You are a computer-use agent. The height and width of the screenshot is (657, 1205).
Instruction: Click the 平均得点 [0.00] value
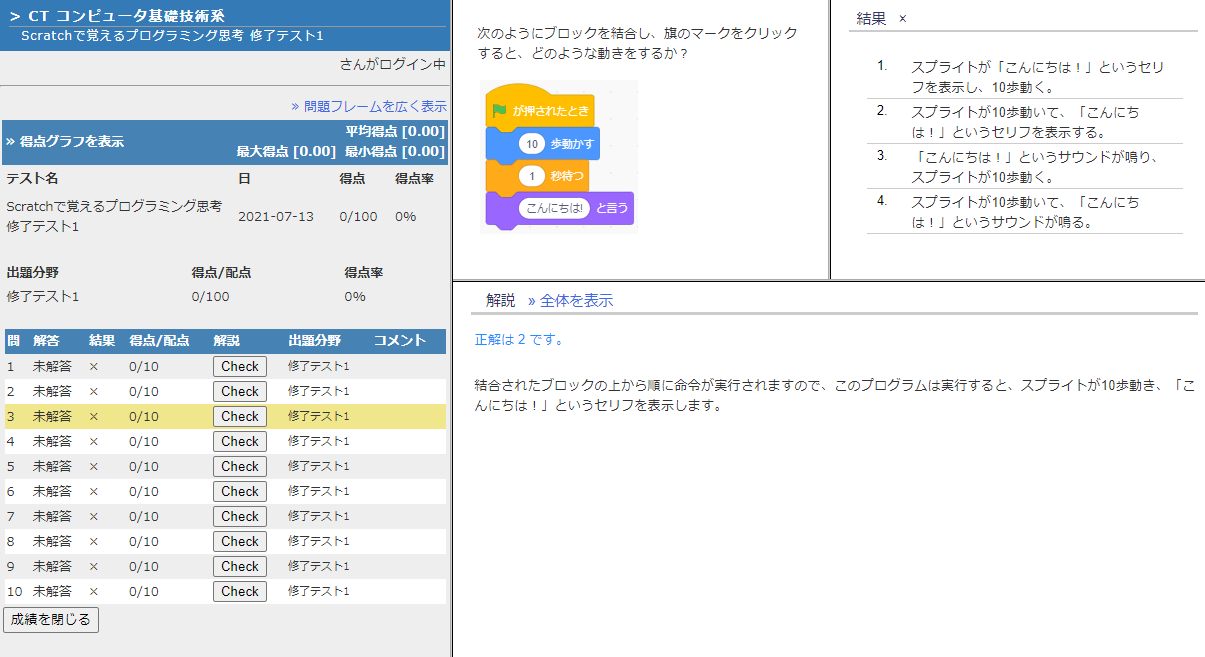click(395, 132)
